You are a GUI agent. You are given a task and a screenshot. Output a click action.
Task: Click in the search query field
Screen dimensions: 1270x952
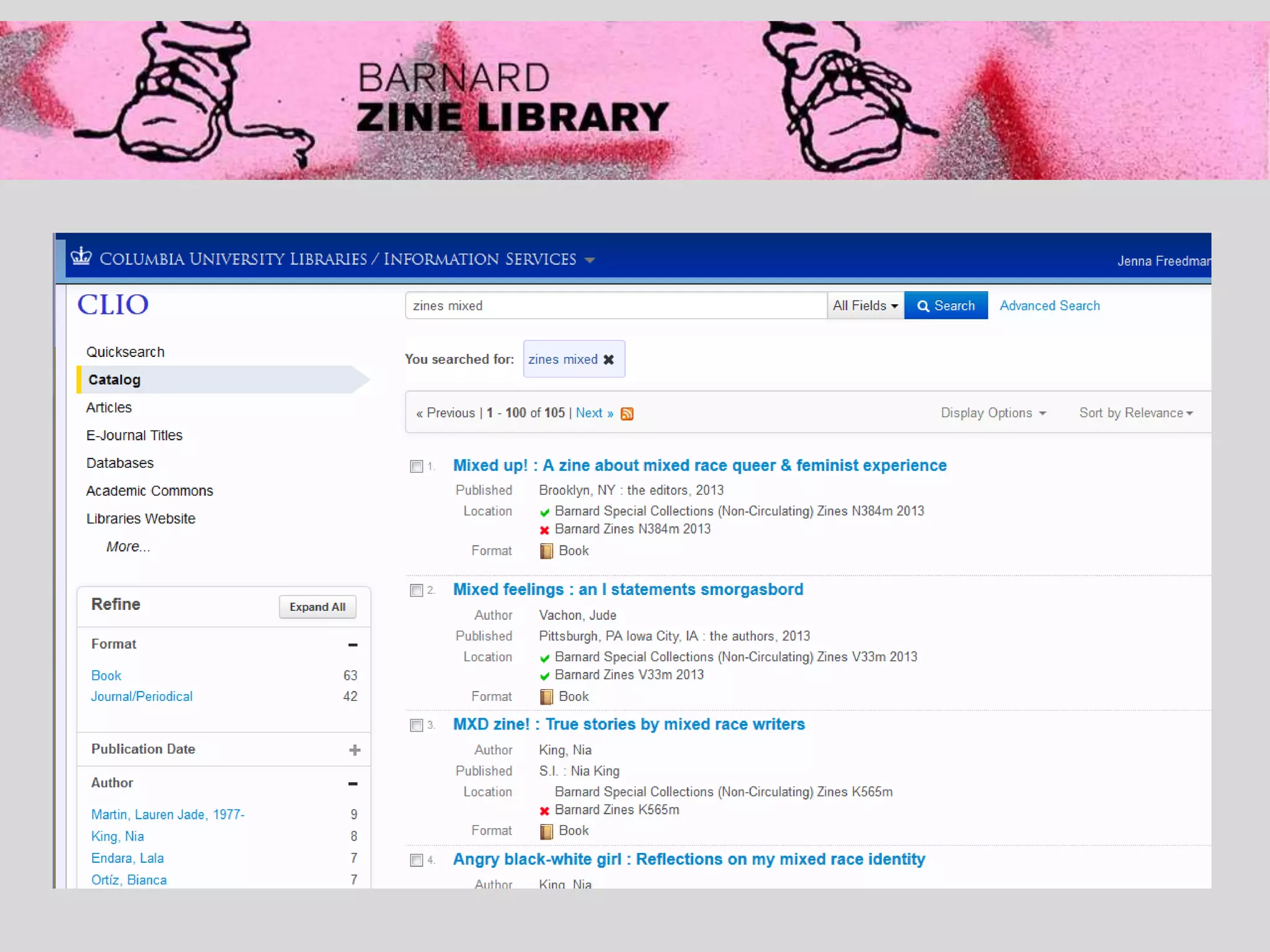click(615, 306)
